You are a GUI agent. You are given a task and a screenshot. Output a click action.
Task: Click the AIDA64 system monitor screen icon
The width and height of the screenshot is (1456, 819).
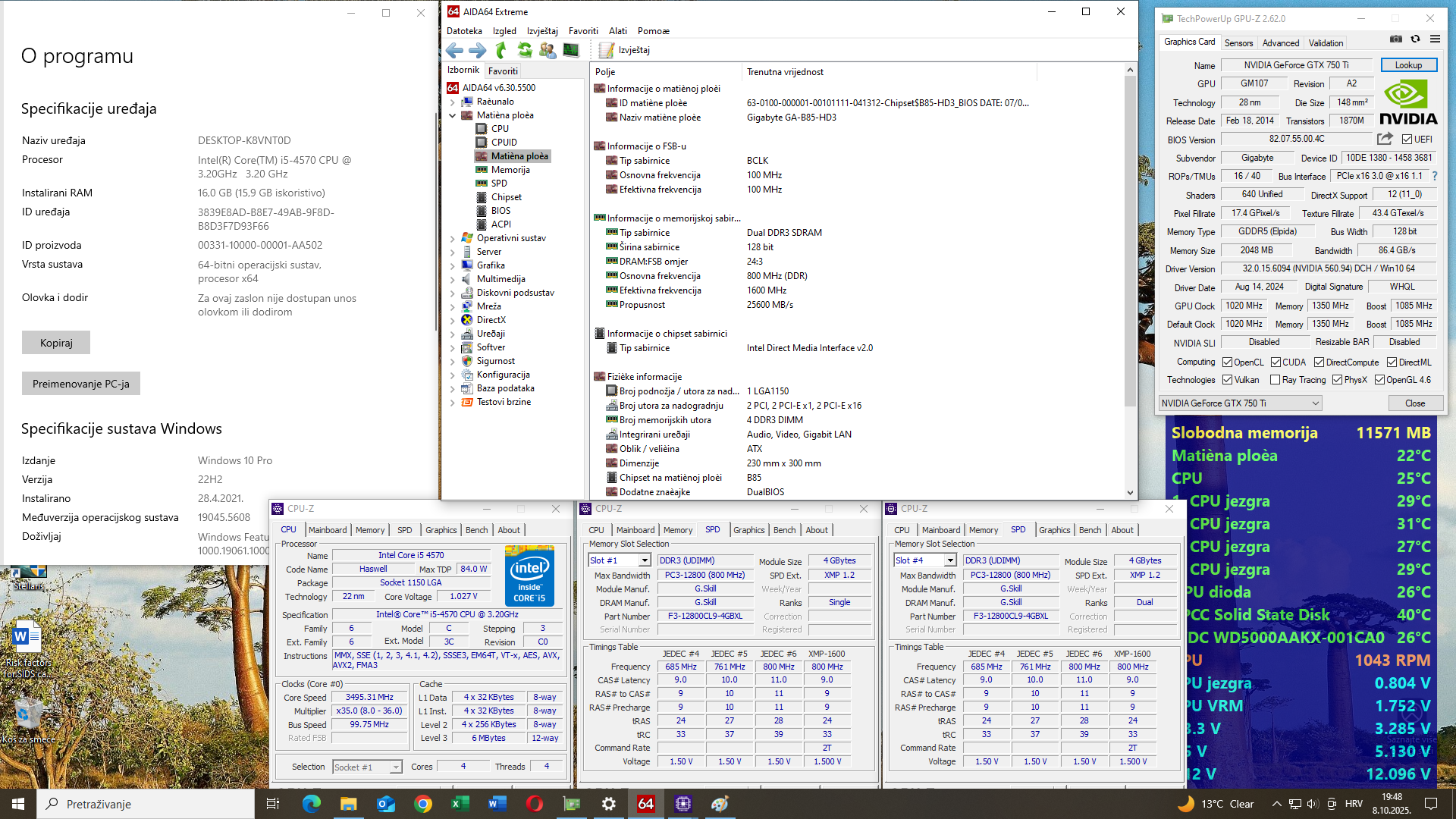click(x=571, y=50)
